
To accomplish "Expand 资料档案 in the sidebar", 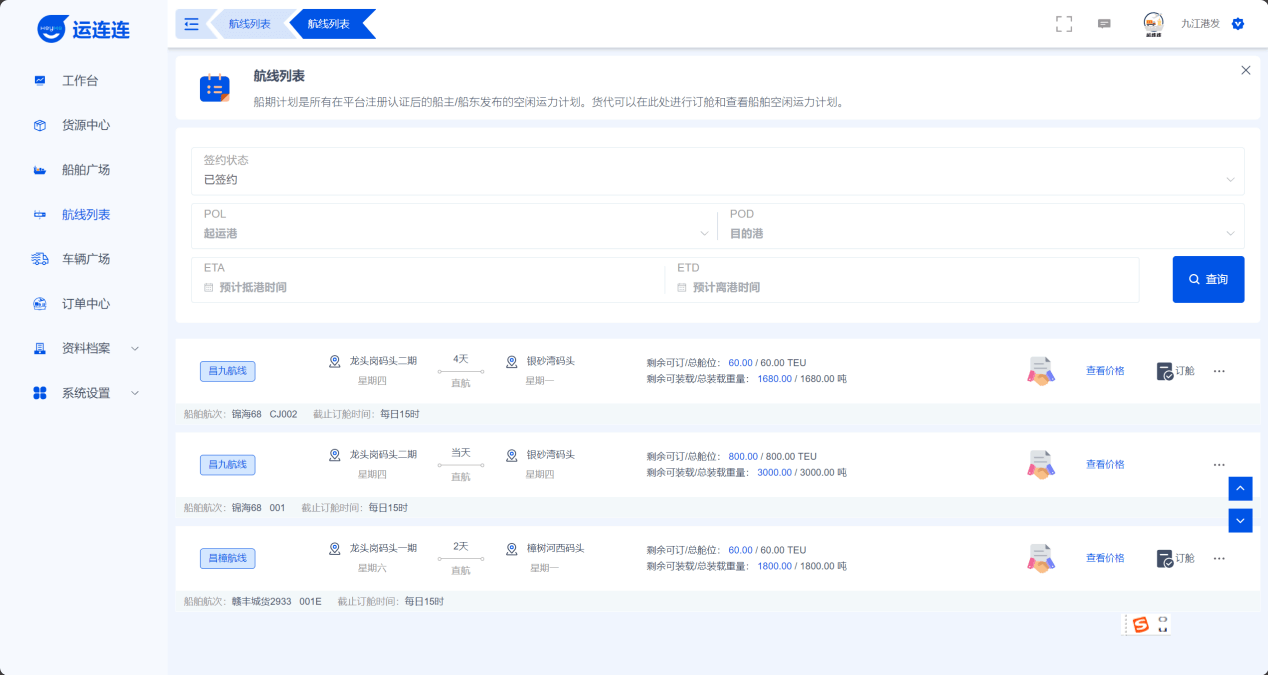I will point(86,348).
